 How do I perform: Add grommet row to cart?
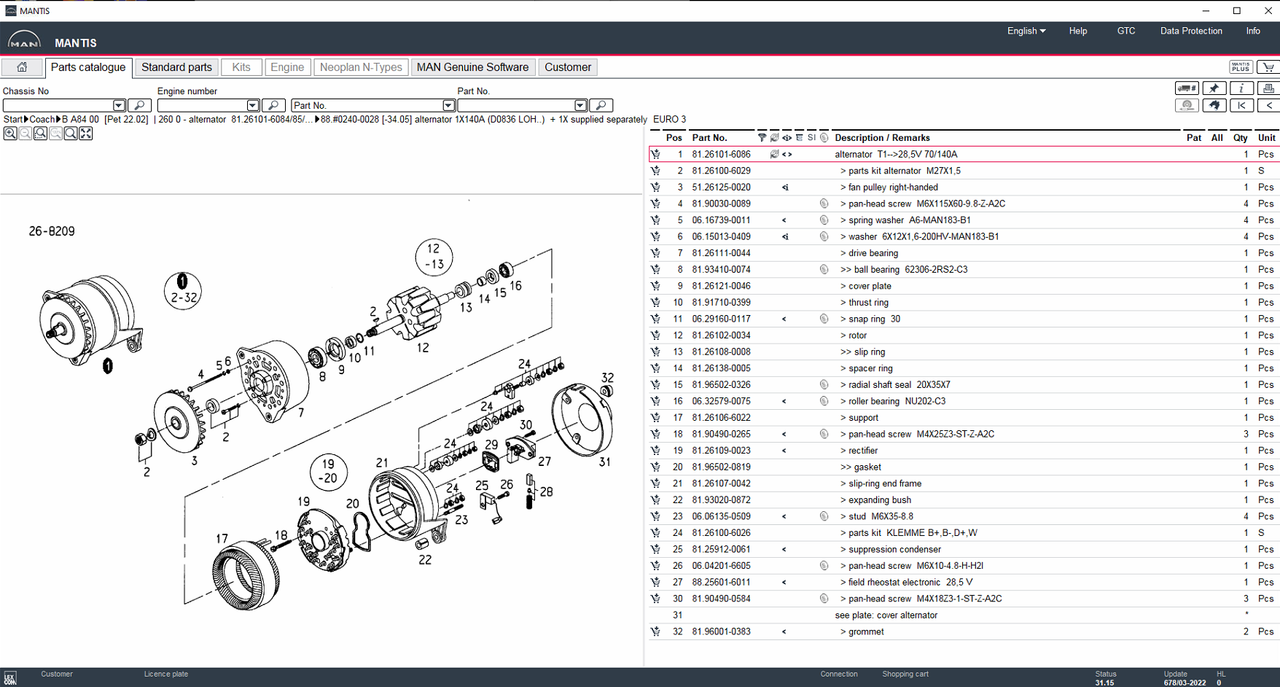coord(655,632)
